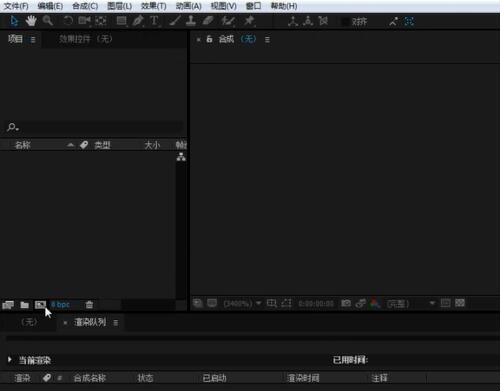Select the Type text tool
501x391 pixels.
coord(154,21)
